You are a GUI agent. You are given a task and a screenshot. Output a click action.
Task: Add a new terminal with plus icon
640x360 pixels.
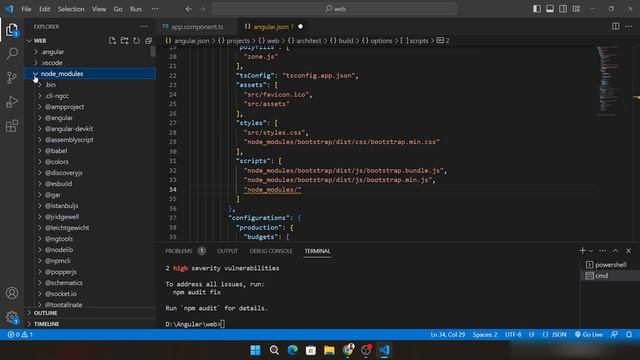tap(582, 251)
